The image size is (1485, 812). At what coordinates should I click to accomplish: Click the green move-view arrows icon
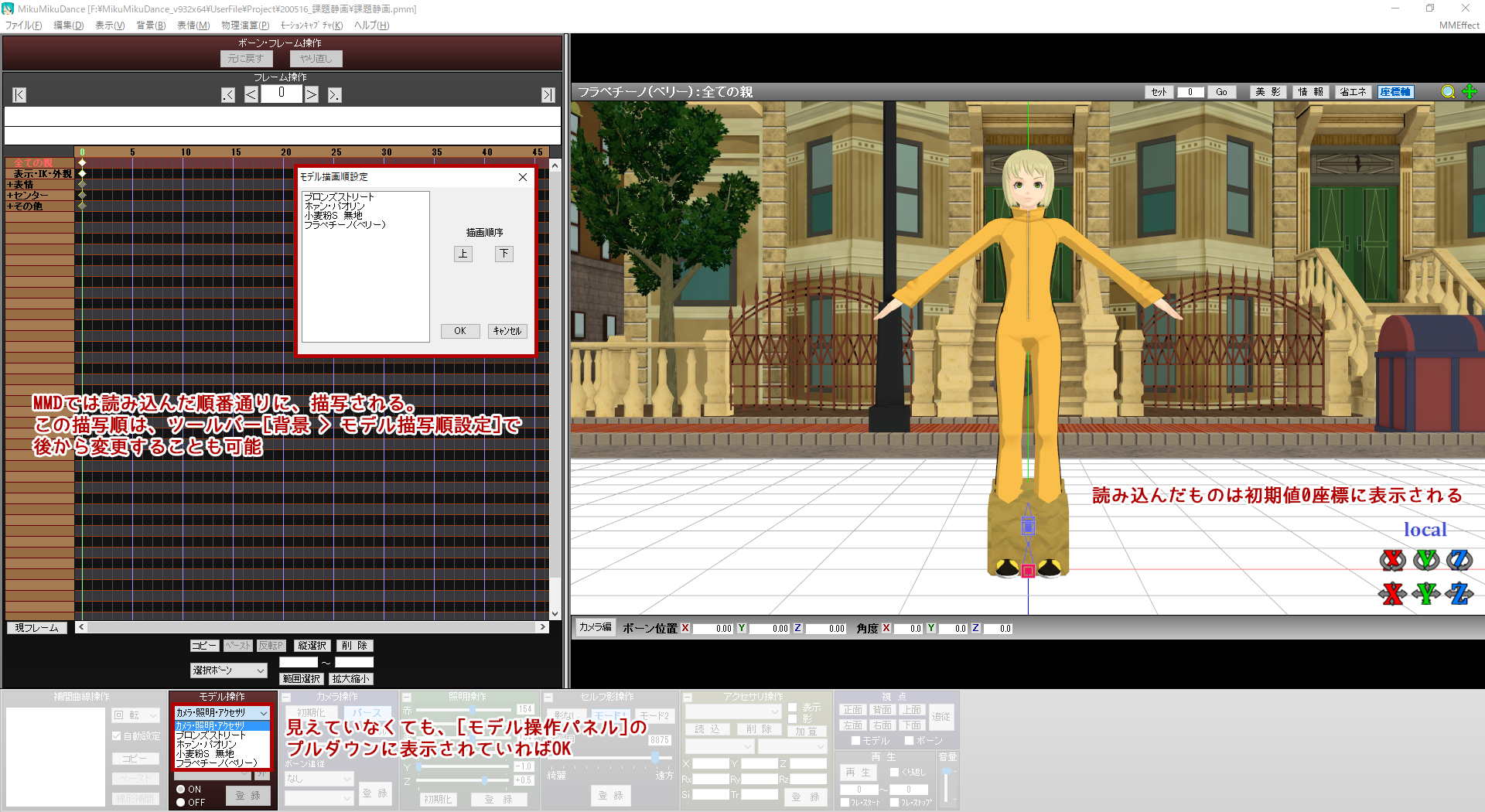[1470, 92]
